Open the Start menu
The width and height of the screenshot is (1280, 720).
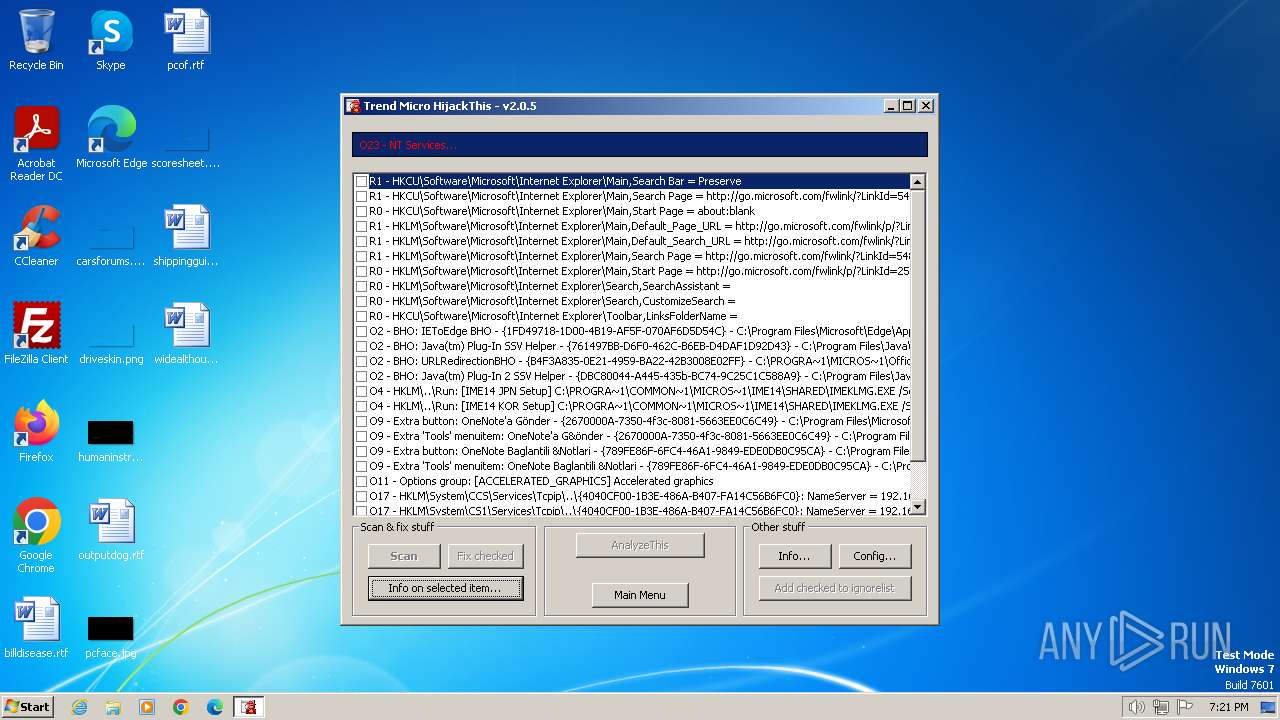(x=27, y=707)
